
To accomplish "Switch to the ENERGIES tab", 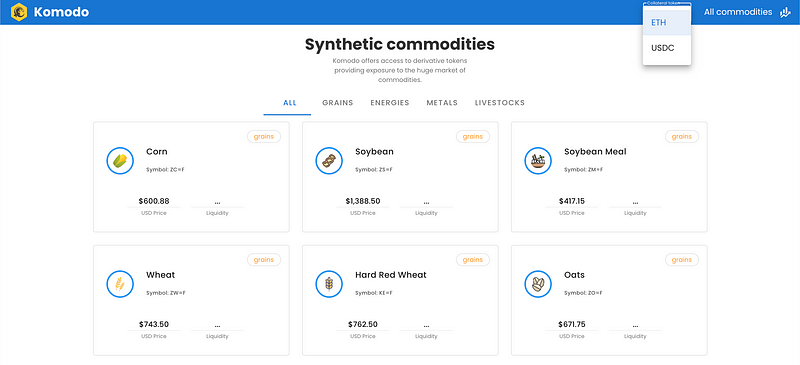I will tap(390, 103).
